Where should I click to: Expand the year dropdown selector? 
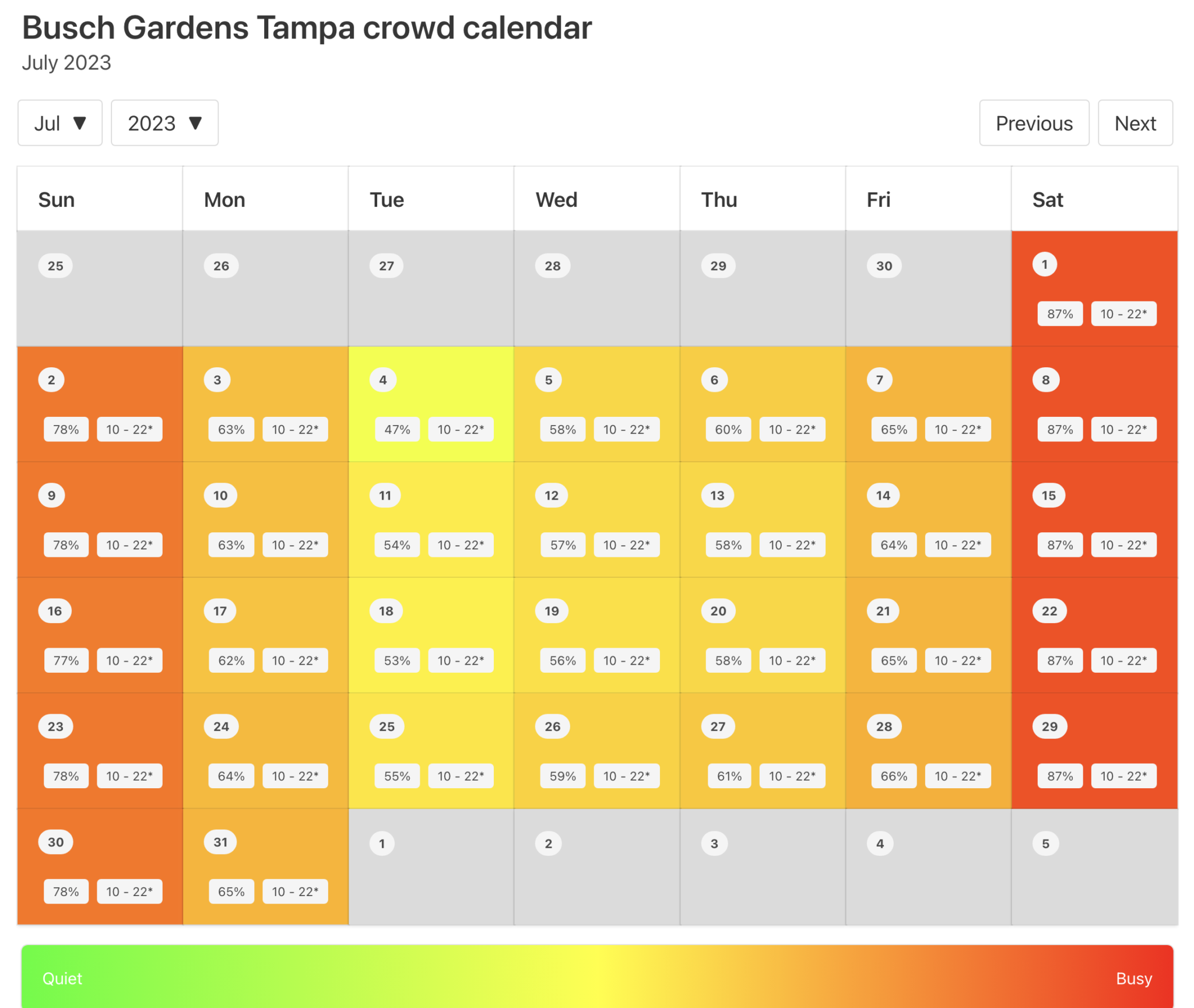[x=163, y=124]
